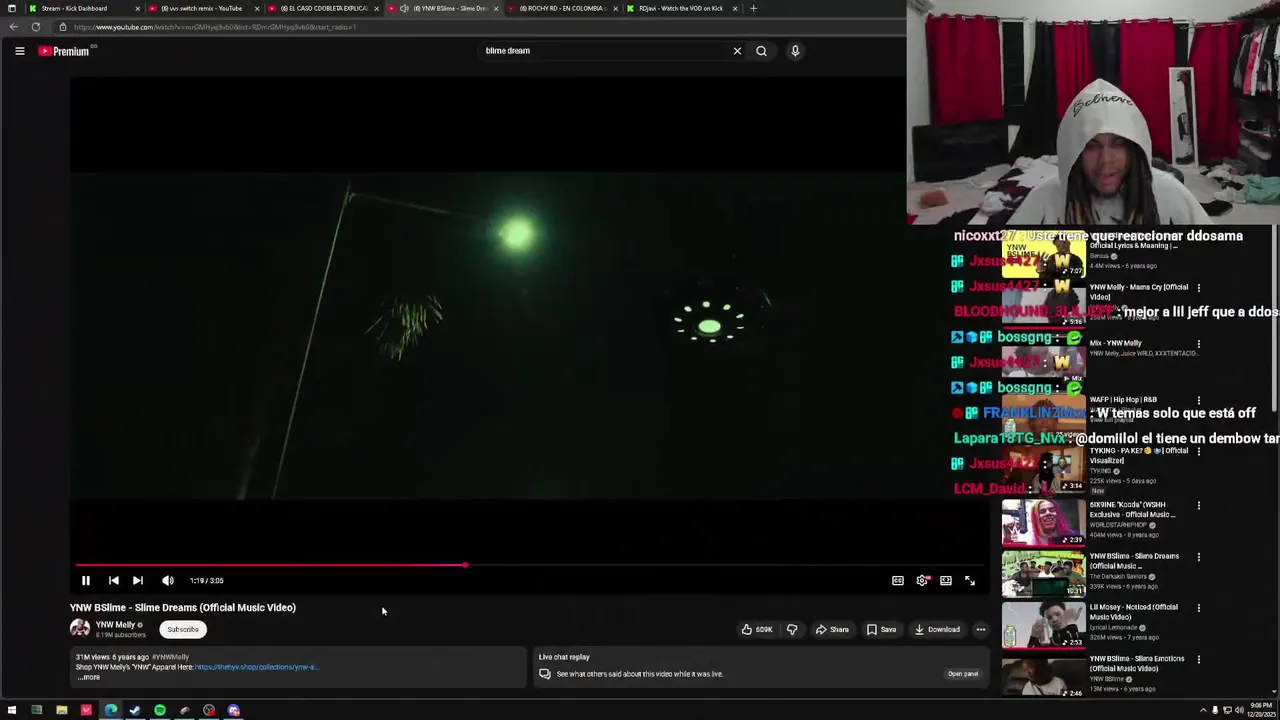Subscribe to the YNW Melly channel
Screen dimensions: 1280x720
pos(183,630)
